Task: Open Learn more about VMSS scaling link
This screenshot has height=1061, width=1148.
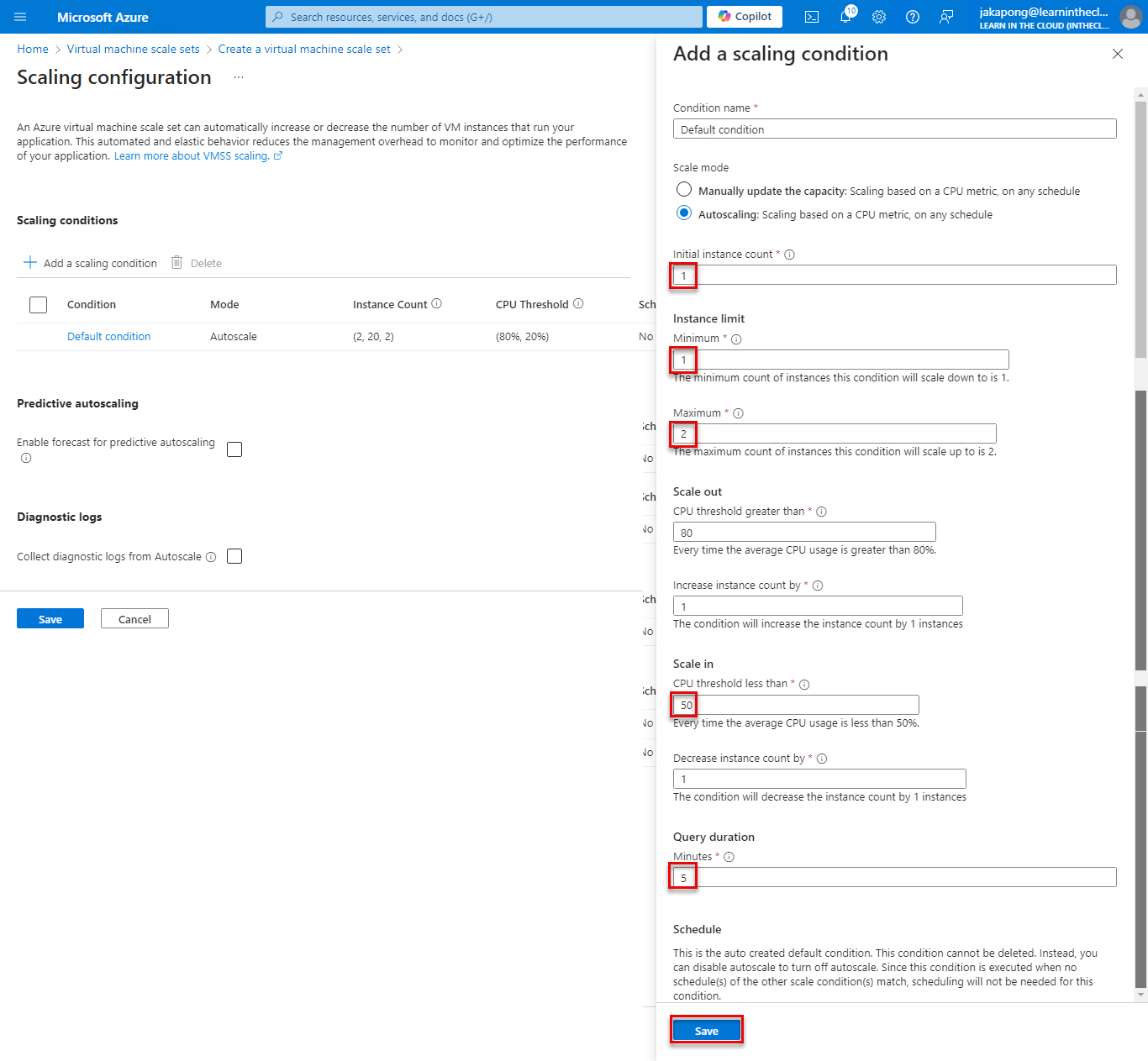Action: click(198, 156)
